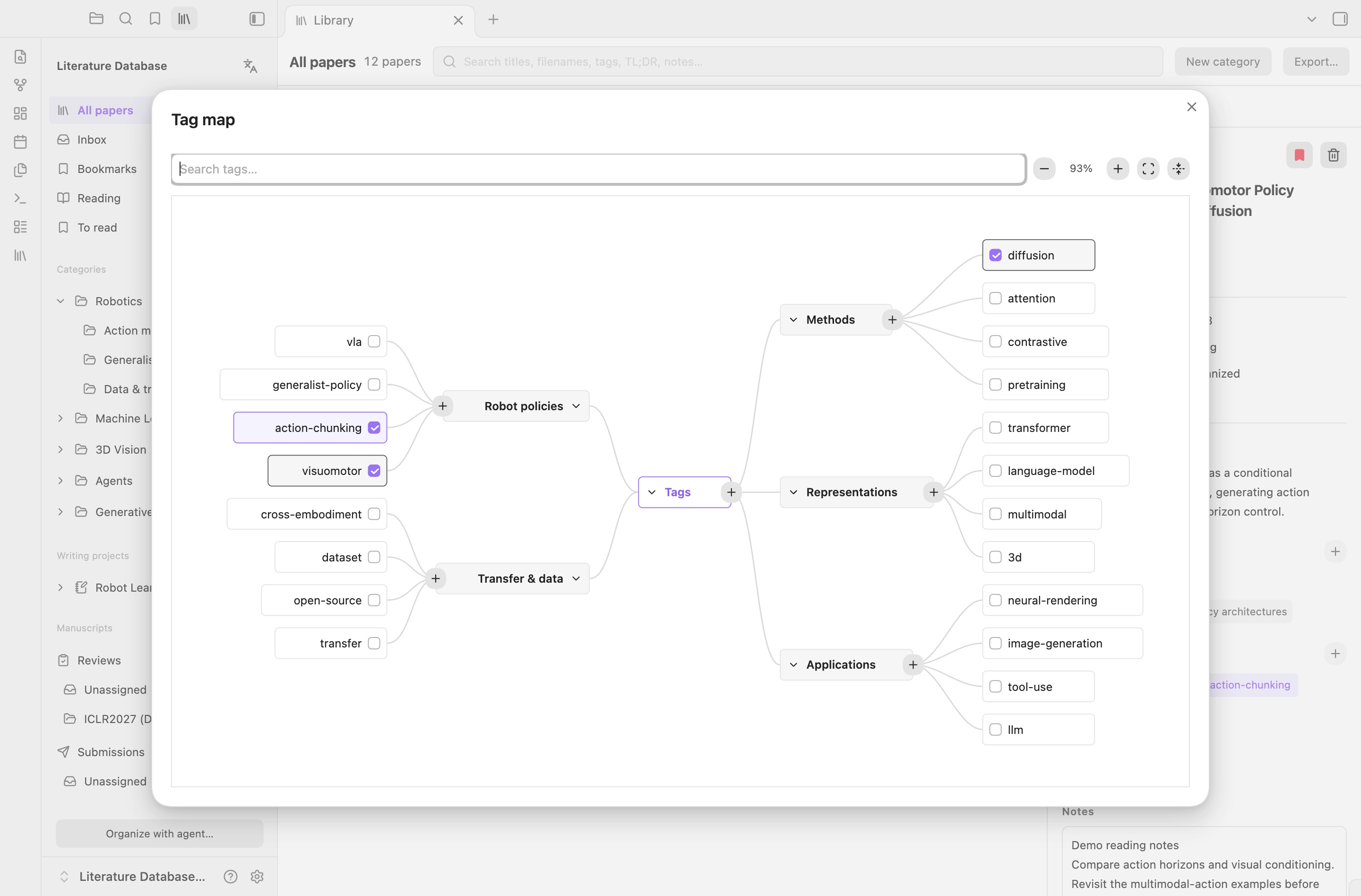Open a new tab with plus
The width and height of the screenshot is (1361, 896).
click(493, 19)
